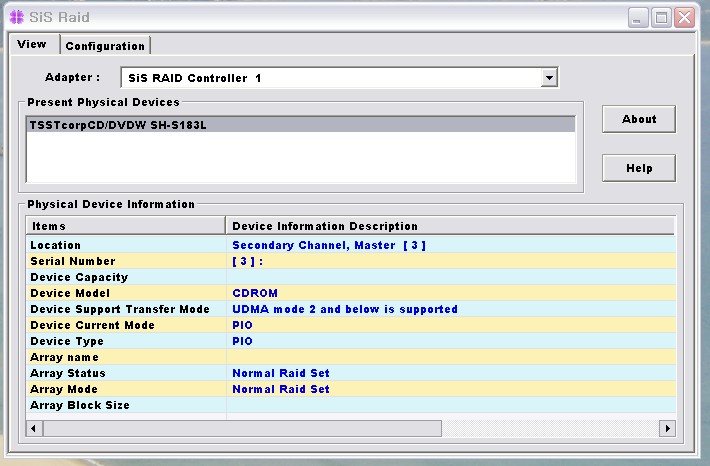Click 'UDMA mode 2 and below is supported'

(x=345, y=309)
